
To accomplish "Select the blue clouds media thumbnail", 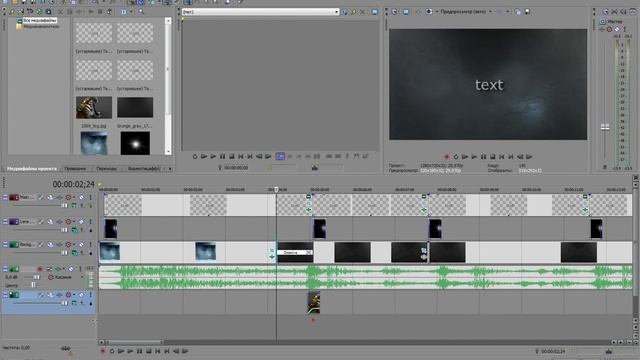I will pyautogui.click(x=94, y=143).
